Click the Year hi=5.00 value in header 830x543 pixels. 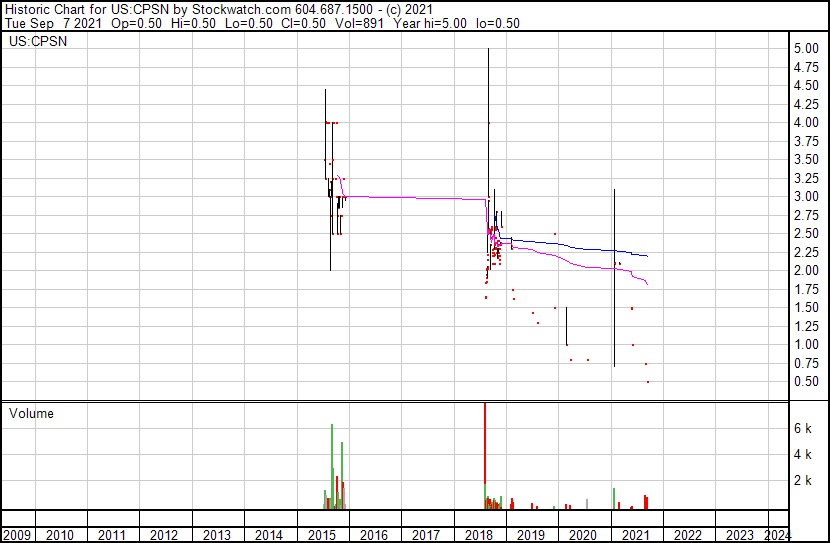click(x=429, y=23)
